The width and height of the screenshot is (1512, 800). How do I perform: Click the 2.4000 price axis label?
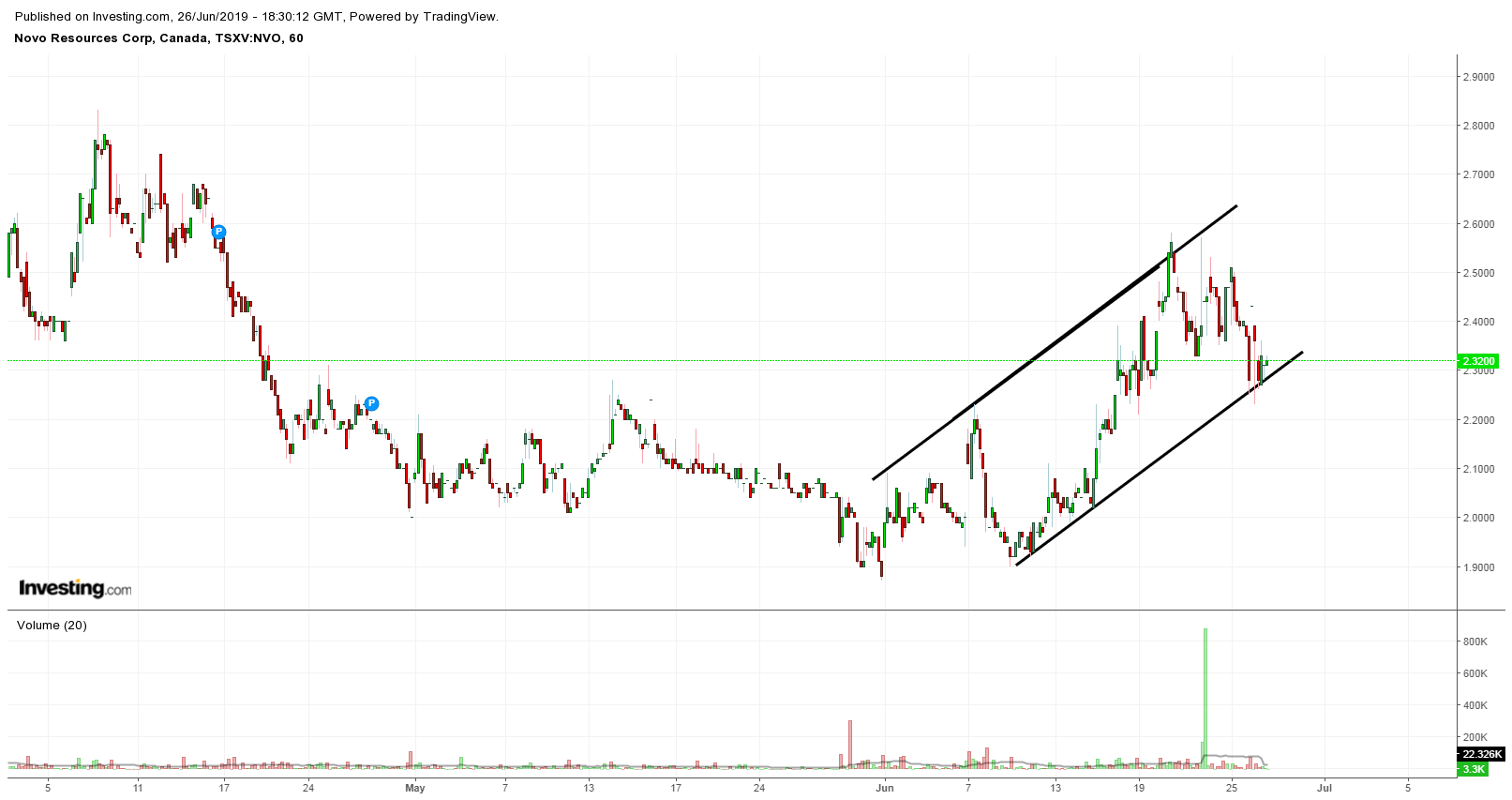[1478, 322]
